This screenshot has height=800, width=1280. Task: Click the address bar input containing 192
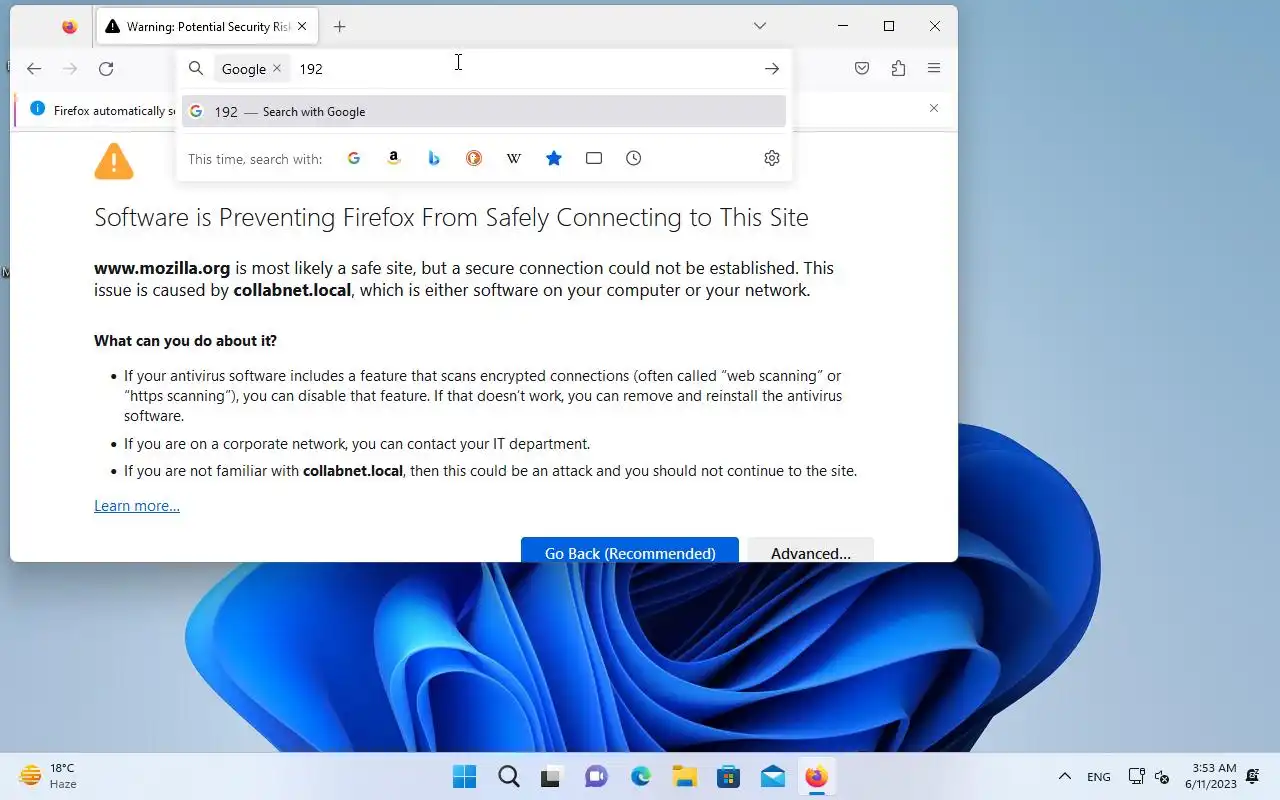click(525, 69)
